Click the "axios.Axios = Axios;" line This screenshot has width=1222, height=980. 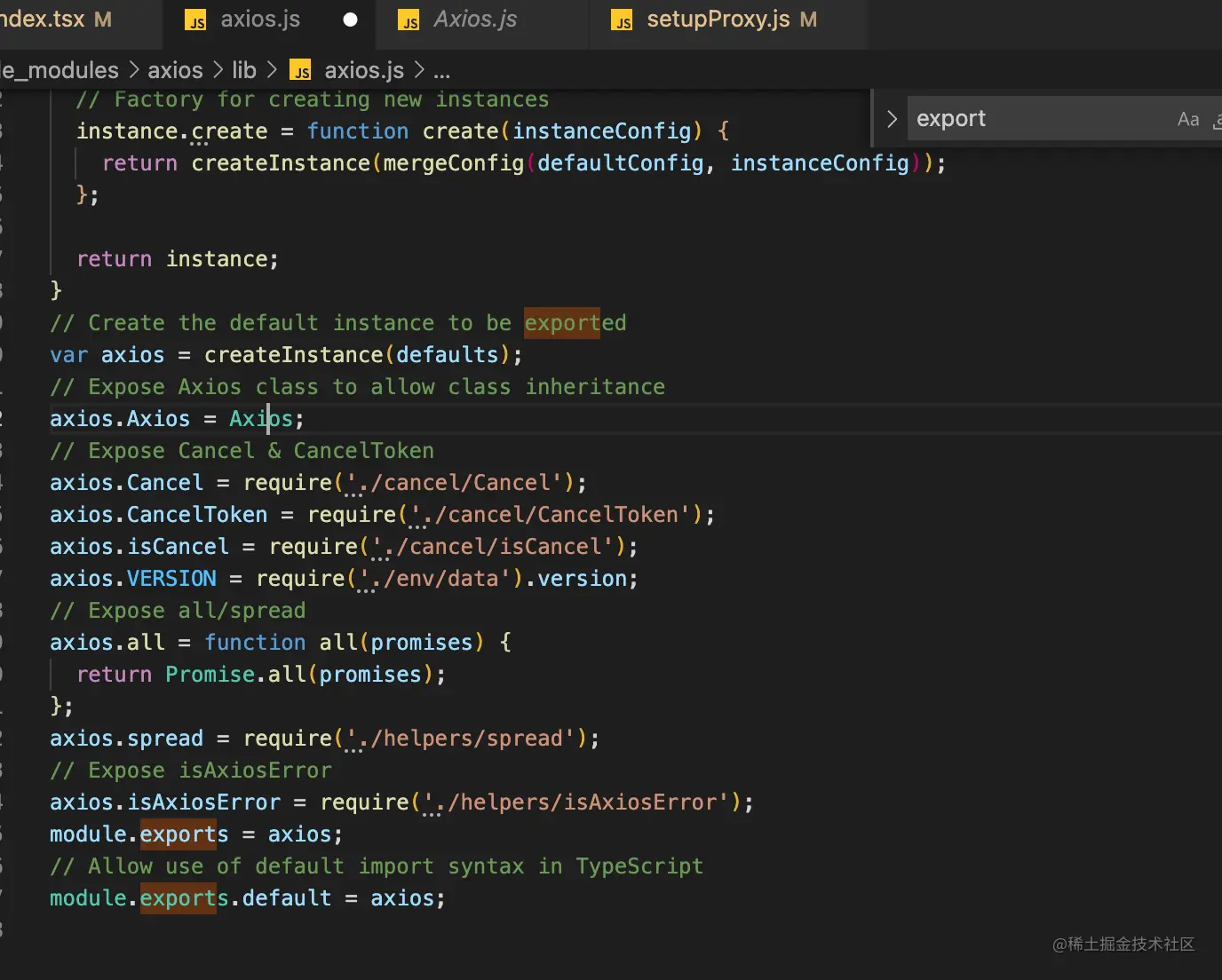[x=178, y=419]
